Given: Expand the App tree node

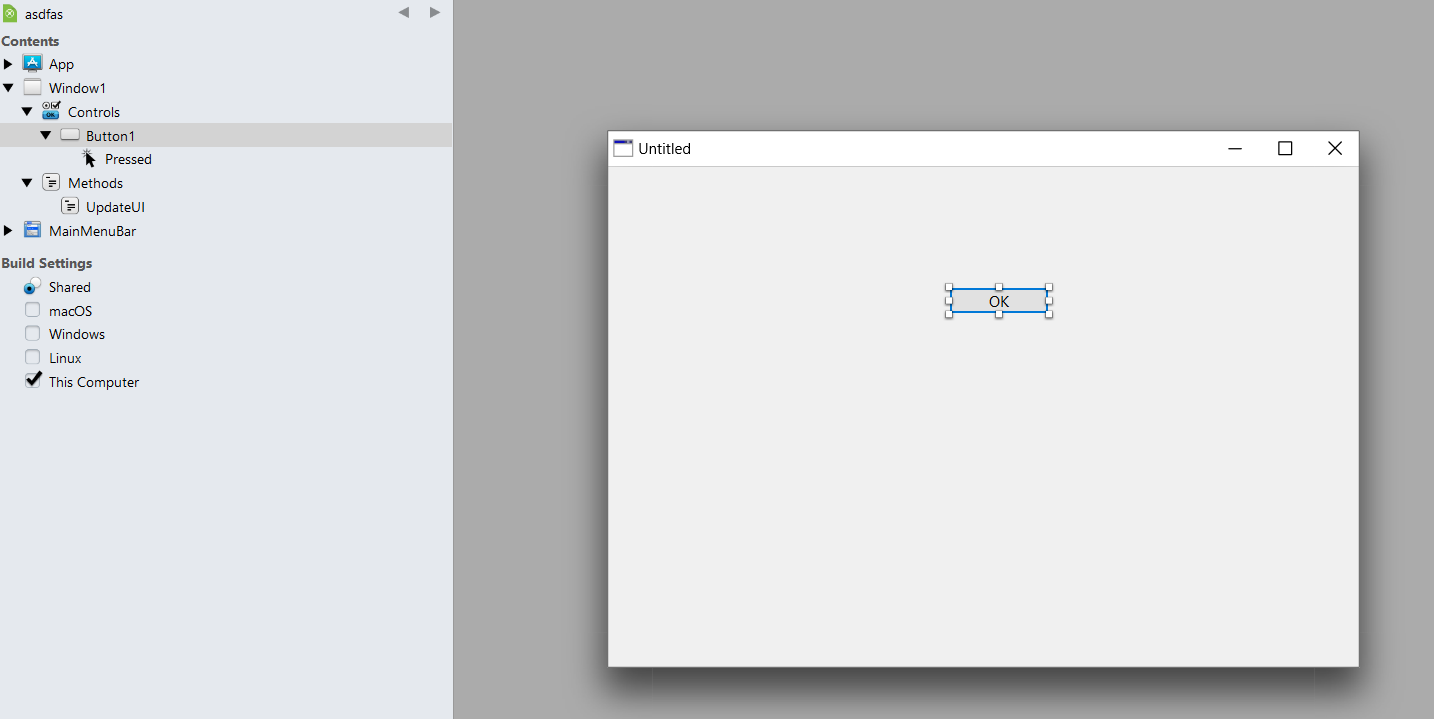Looking at the screenshot, I should click(8, 64).
